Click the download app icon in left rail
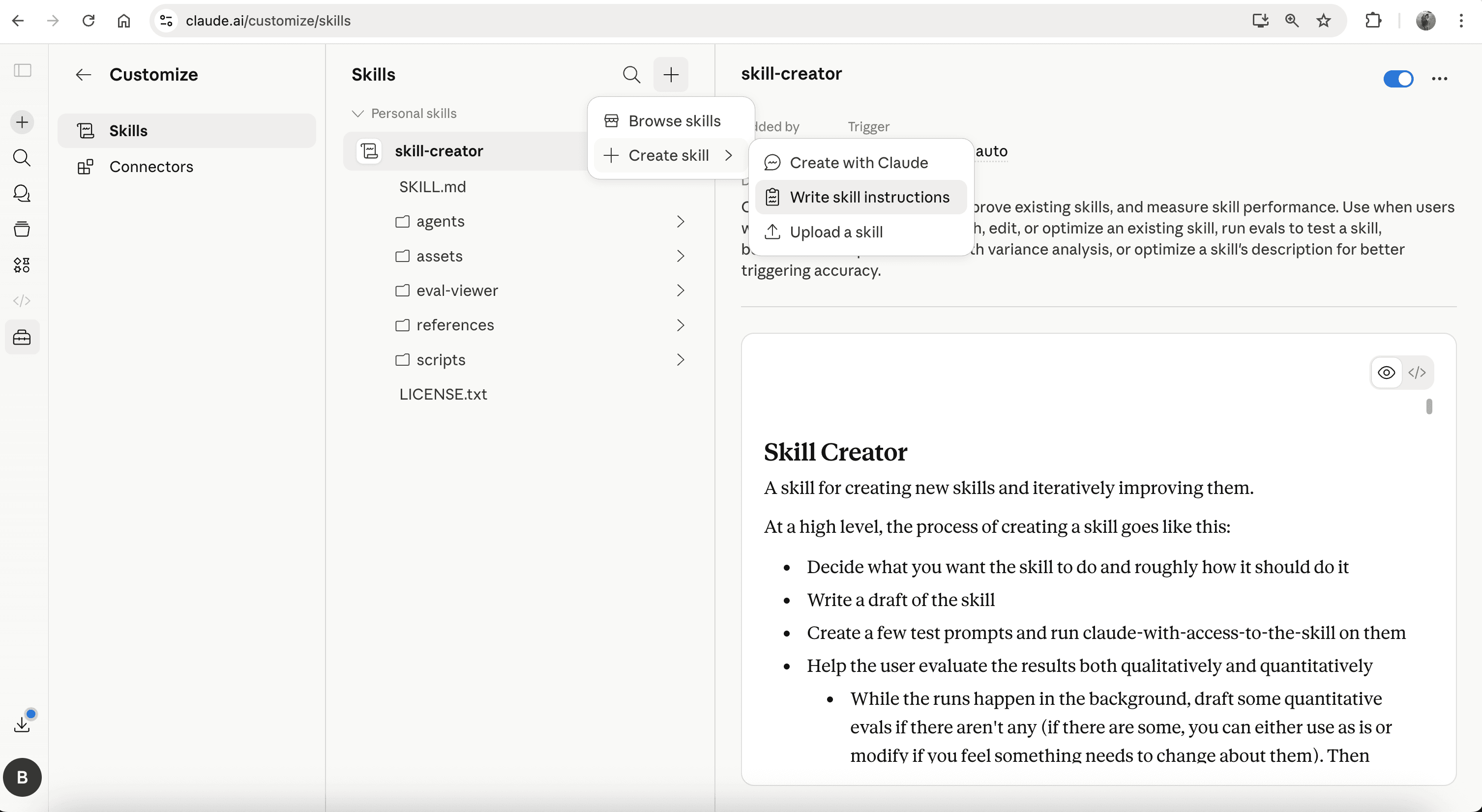Screen dimensions: 1482x812 [x=22, y=725]
